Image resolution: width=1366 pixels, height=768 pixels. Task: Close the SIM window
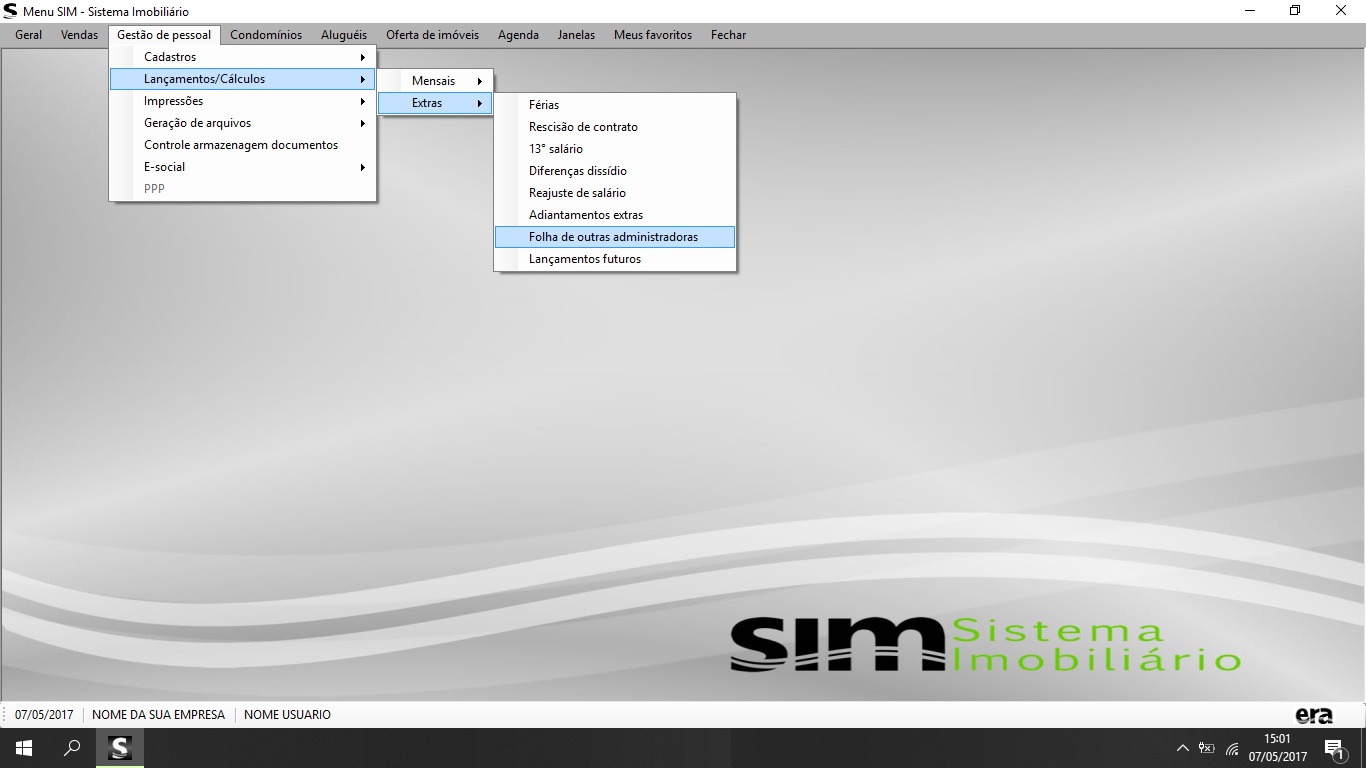1342,11
